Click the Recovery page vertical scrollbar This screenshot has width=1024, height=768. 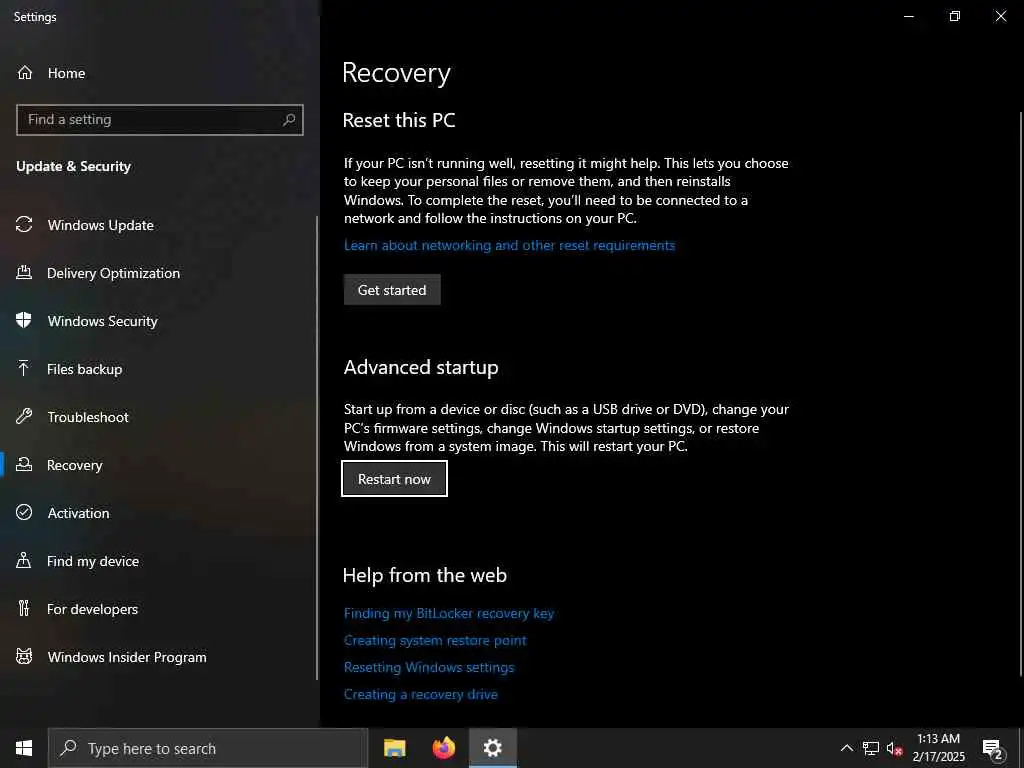(x=1020, y=394)
